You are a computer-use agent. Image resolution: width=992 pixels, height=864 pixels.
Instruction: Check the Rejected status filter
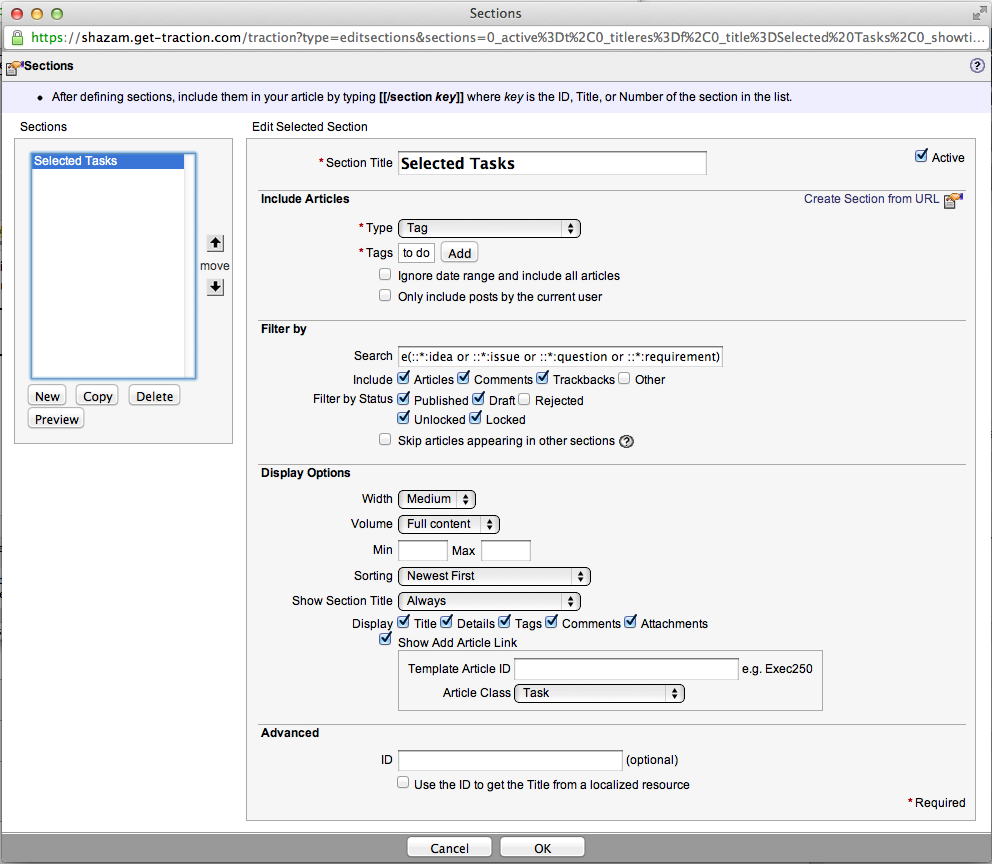[524, 400]
